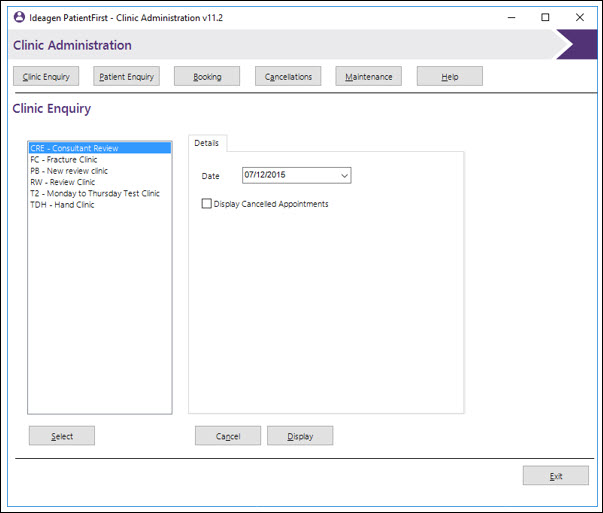The width and height of the screenshot is (603, 513).
Task: Open the Patient Enquiry section
Action: tap(127, 76)
